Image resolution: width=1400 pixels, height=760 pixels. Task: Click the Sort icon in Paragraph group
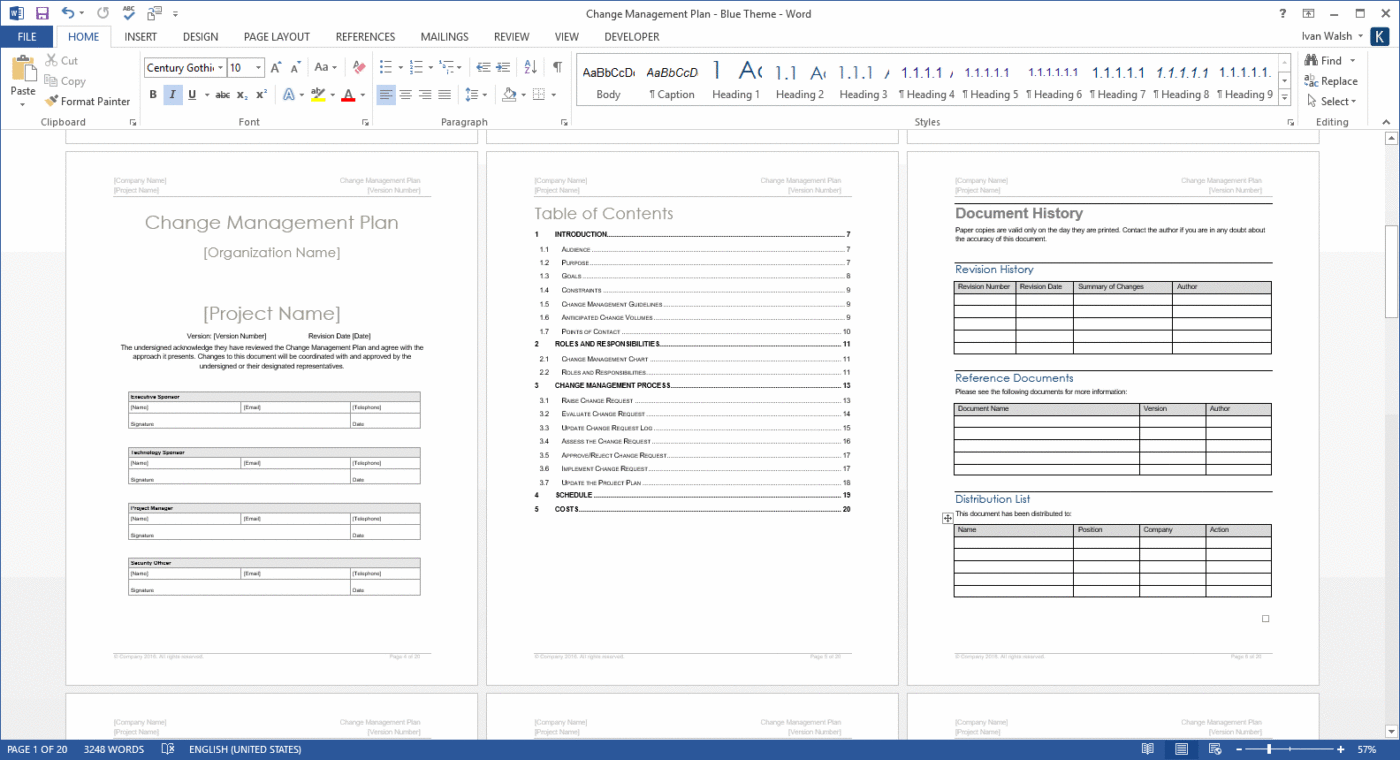click(529, 68)
